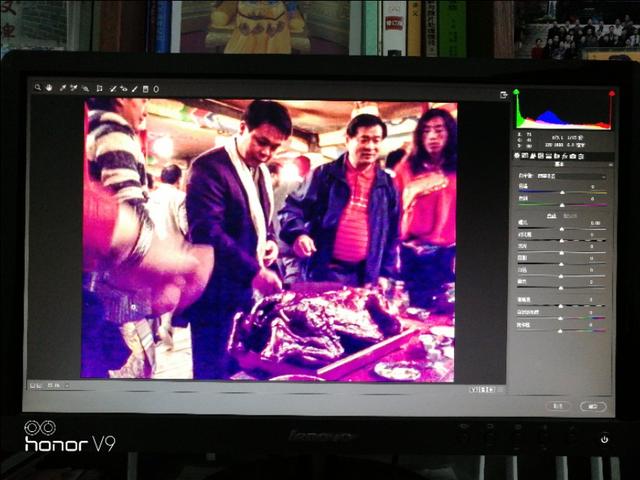Click the Blacks slider handle
The image size is (640, 480).
pos(561,289)
